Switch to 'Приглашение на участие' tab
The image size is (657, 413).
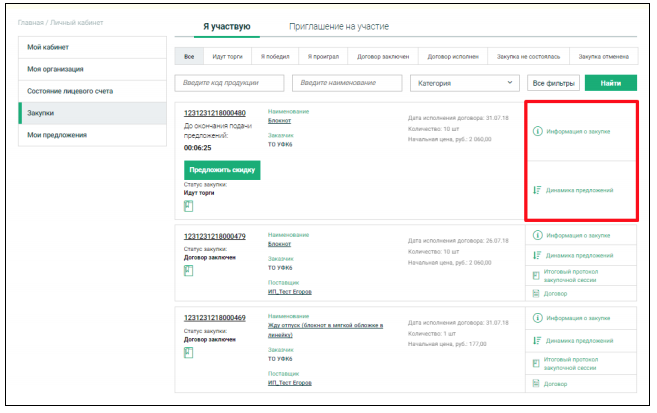pyautogui.click(x=339, y=27)
